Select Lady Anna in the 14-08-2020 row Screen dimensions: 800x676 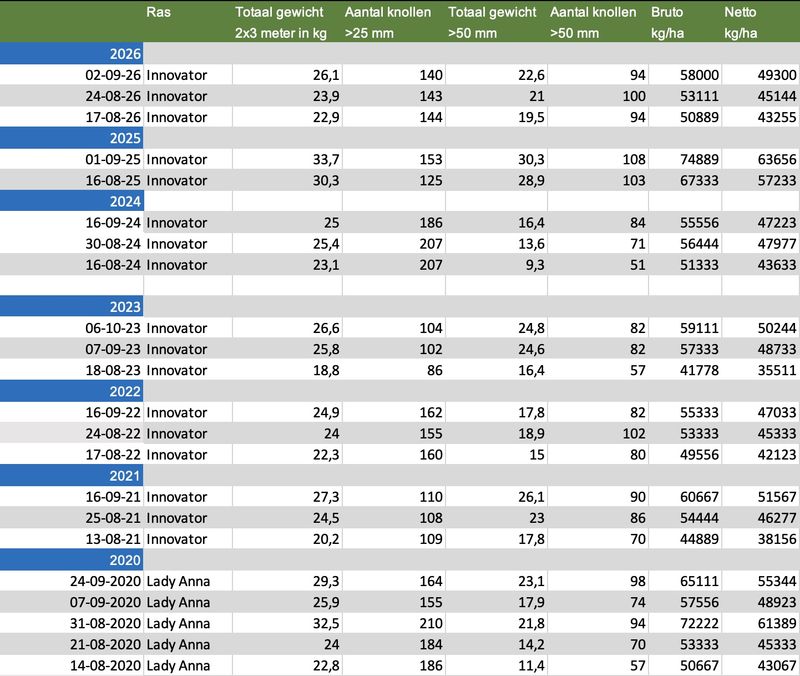178,665
